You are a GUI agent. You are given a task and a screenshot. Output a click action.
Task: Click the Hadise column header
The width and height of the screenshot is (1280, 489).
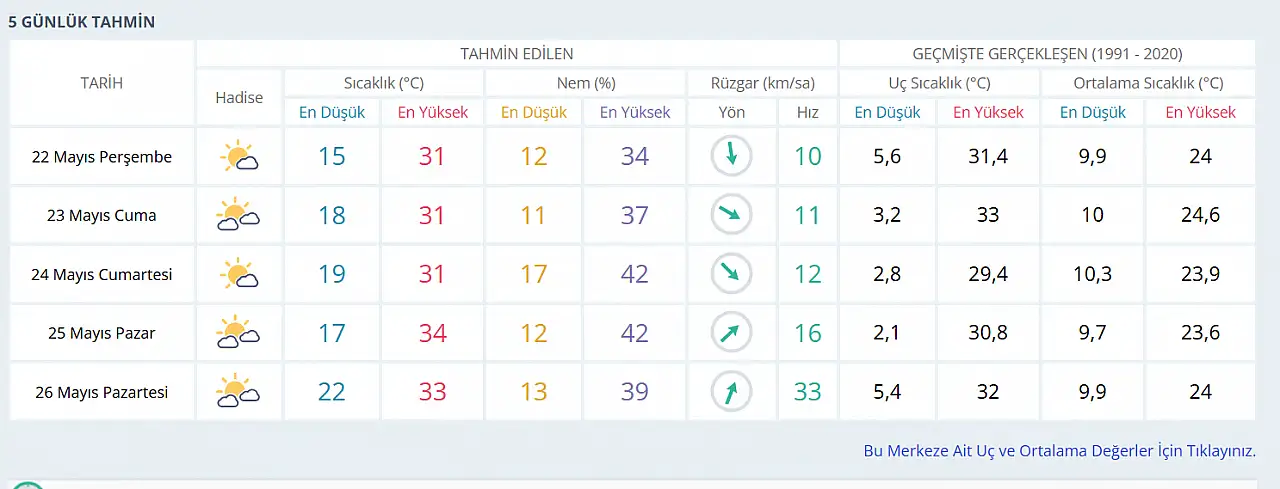[239, 97]
